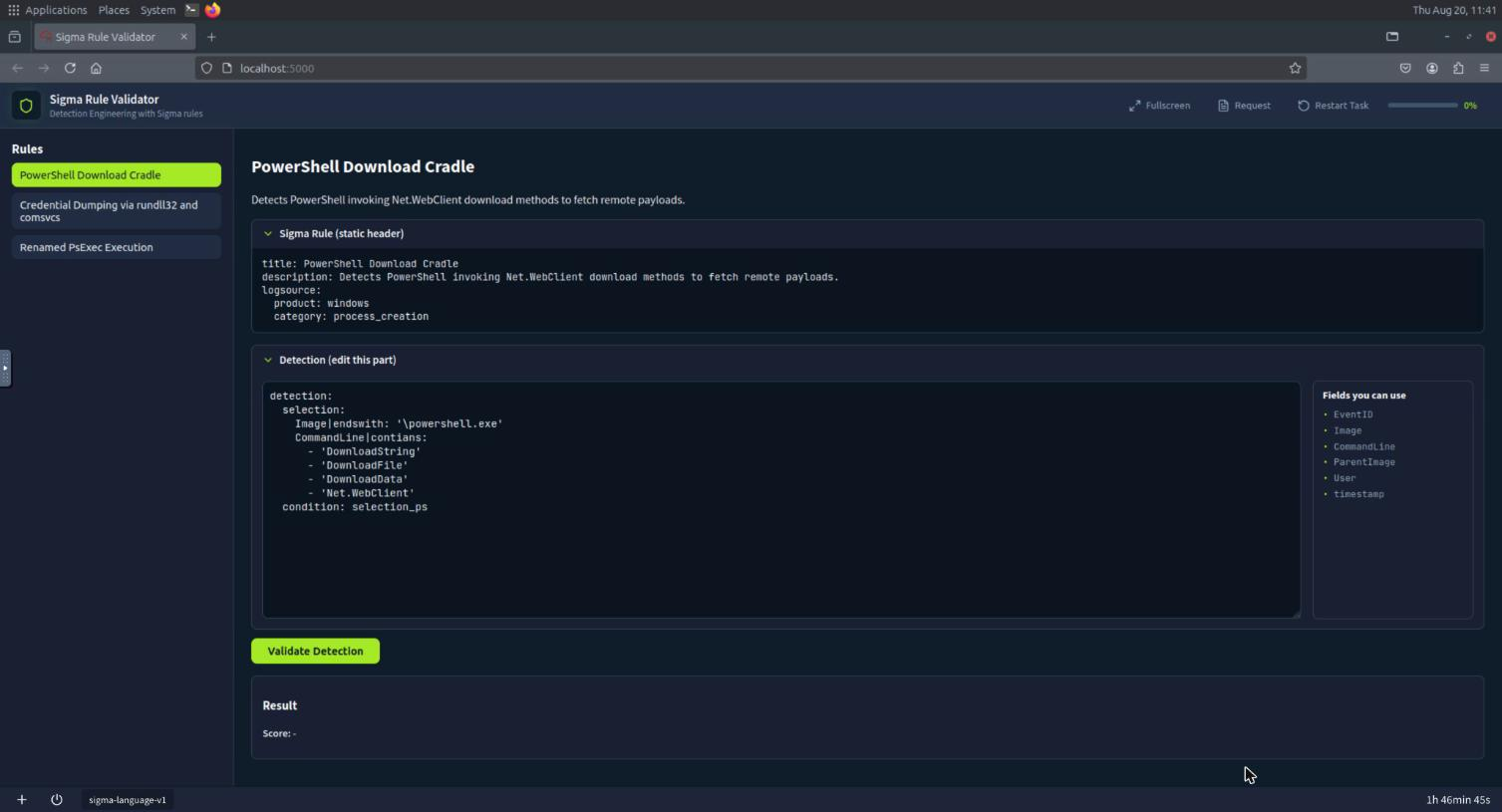
Task: Open the Pocket save icon in toolbar
Action: tap(1405, 68)
